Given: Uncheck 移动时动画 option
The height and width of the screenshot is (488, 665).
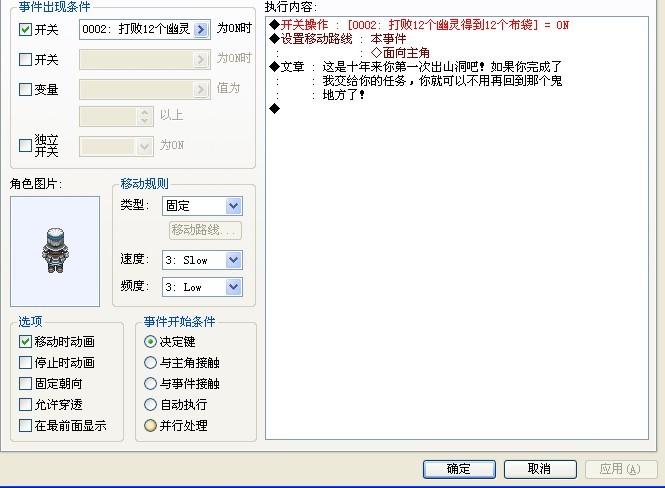Looking at the screenshot, I should 25,341.
